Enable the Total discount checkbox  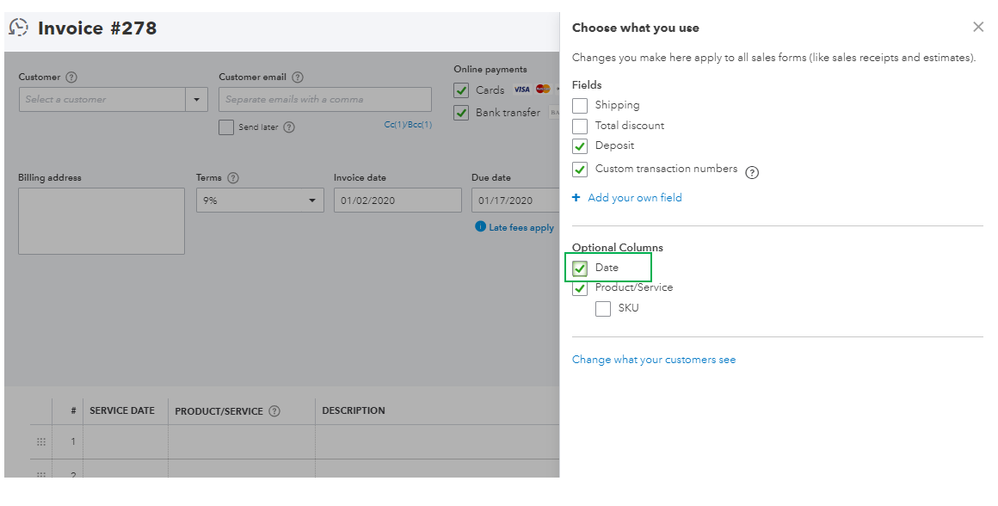(x=580, y=126)
